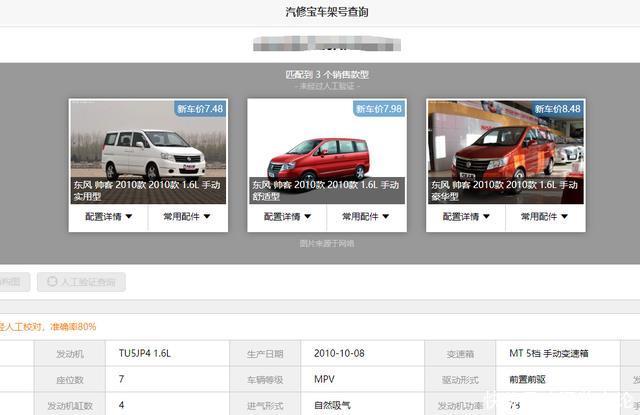Click the red 舒适型 van photo

326,150
